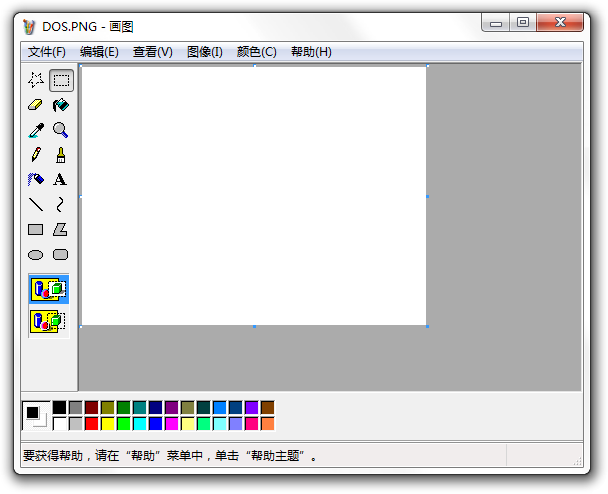Pick the bright red palette swatch
Viewport: 608px width, 494px height.
point(92,424)
